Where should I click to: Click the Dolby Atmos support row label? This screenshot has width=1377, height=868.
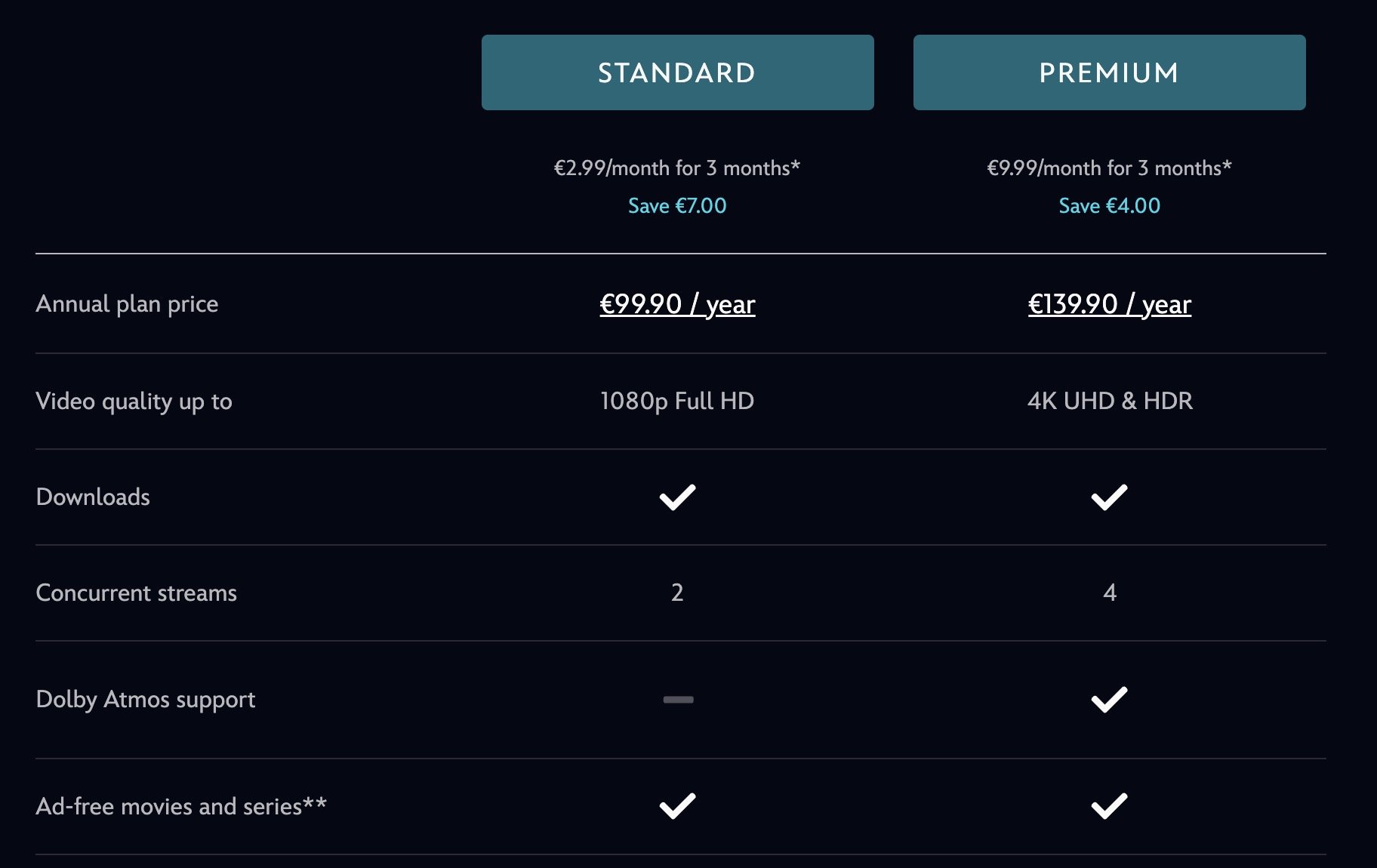point(146,699)
